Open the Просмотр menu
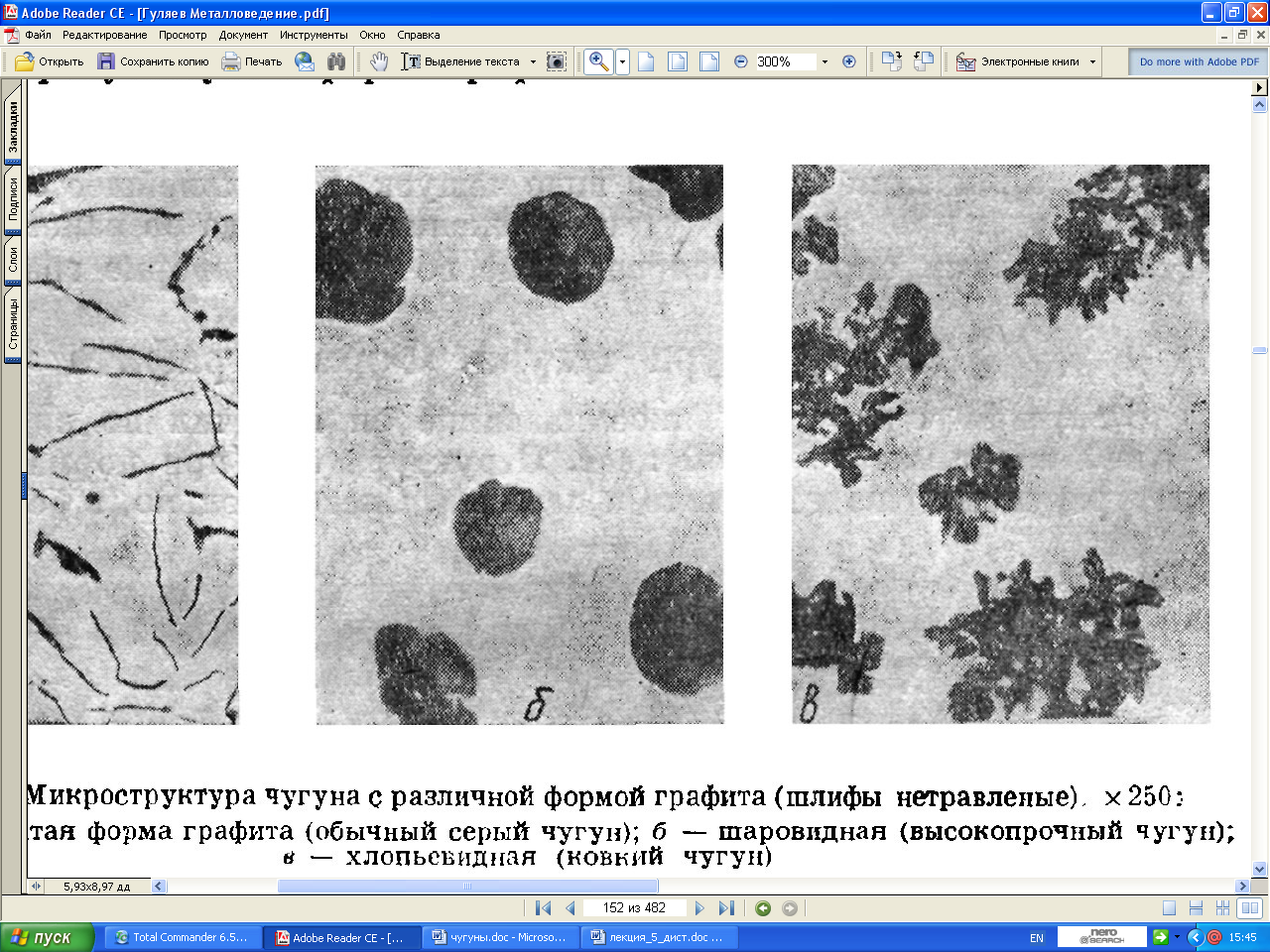Screen dimensions: 1270x952 point(183,35)
